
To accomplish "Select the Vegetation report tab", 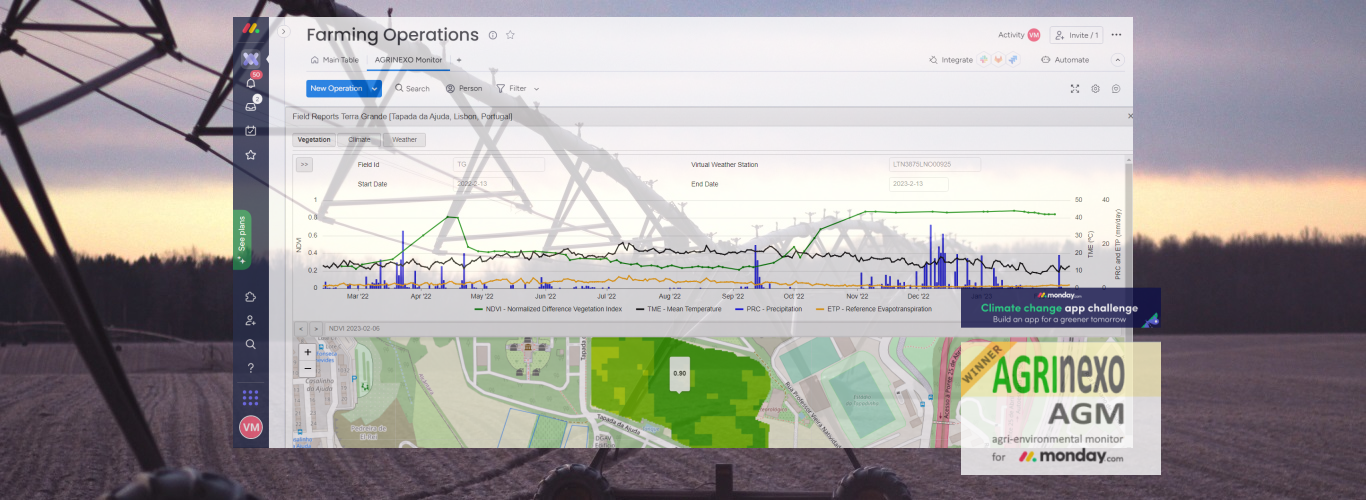I will tap(314, 140).
